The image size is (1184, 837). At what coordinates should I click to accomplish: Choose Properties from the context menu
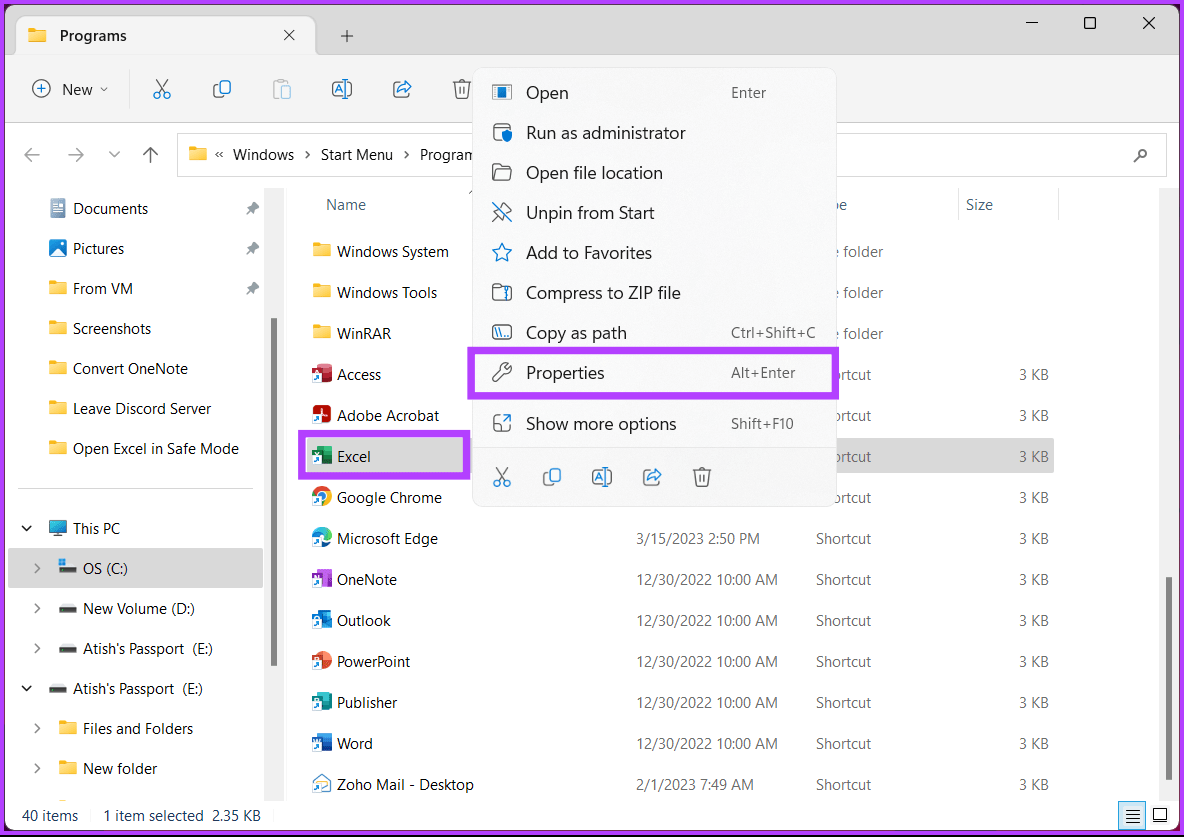pos(565,372)
